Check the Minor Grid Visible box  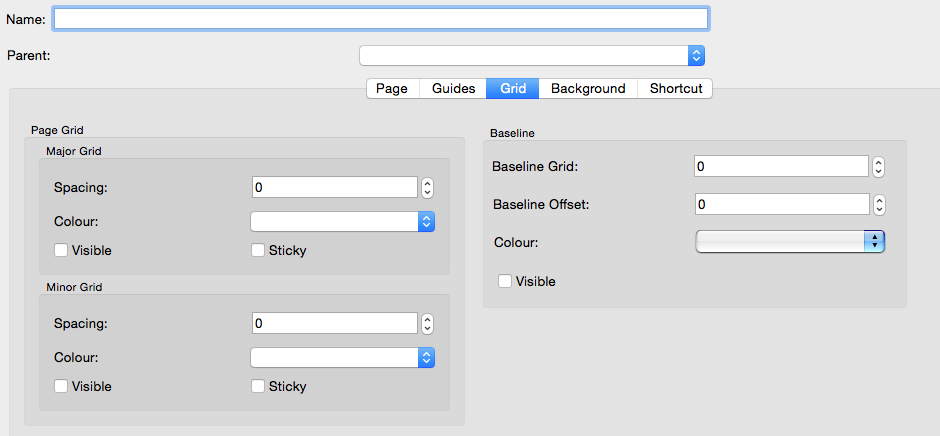[61, 386]
